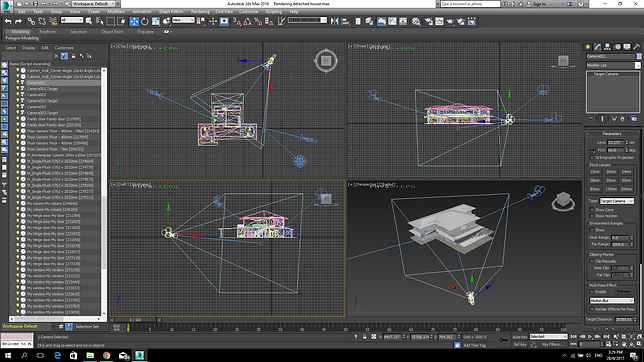The image size is (644, 362).
Task: Toggle visibility bulb of Camera002 row
Action: click(x=18, y=95)
